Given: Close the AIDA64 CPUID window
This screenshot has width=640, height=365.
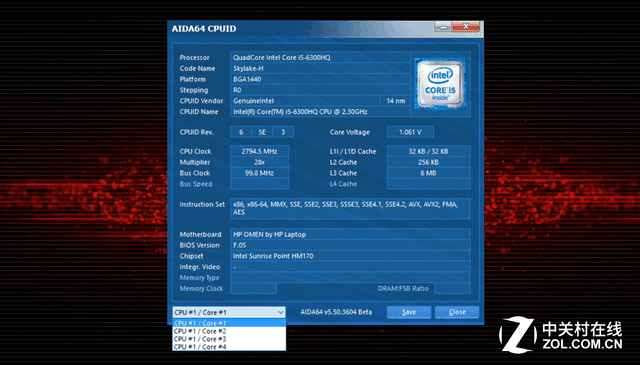Looking at the screenshot, I should tap(466, 27).
